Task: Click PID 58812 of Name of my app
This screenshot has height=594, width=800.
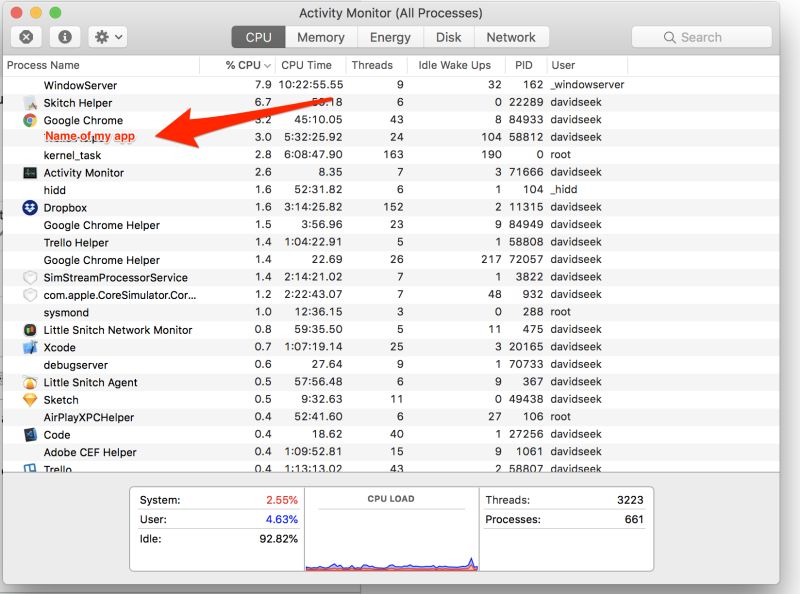Action: 526,137
